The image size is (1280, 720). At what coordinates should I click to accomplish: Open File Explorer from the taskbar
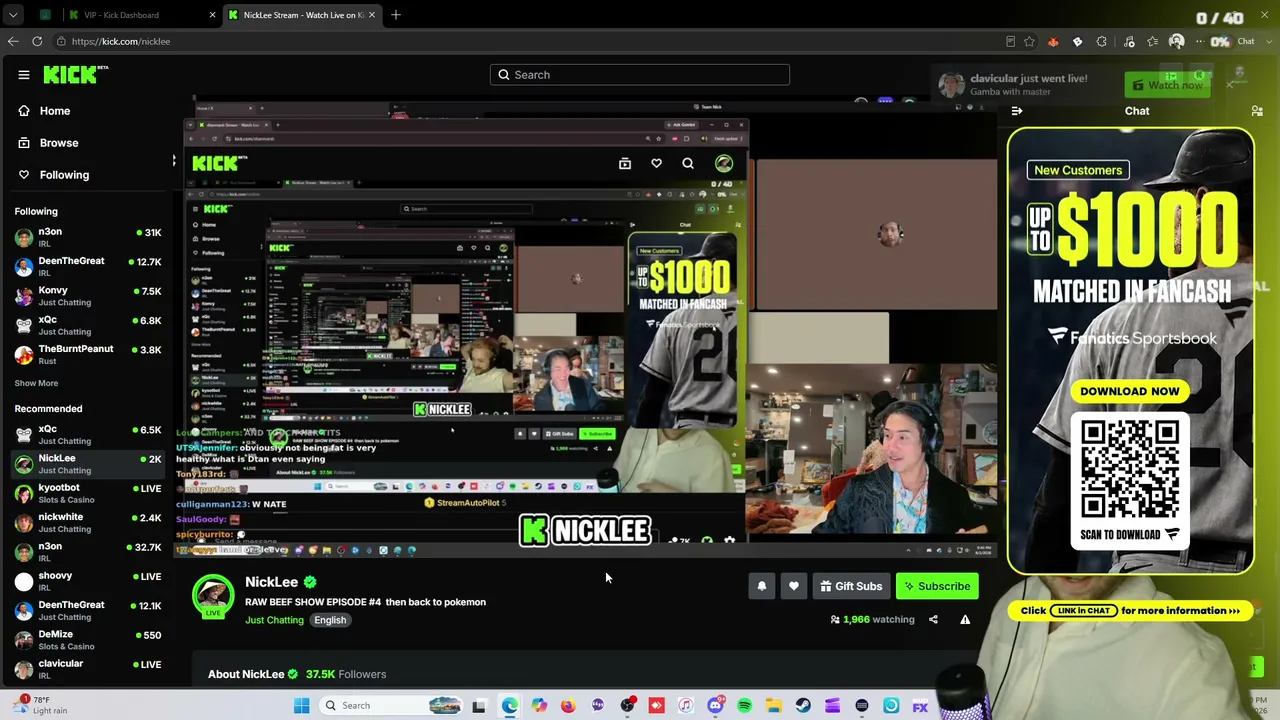[x=774, y=706]
